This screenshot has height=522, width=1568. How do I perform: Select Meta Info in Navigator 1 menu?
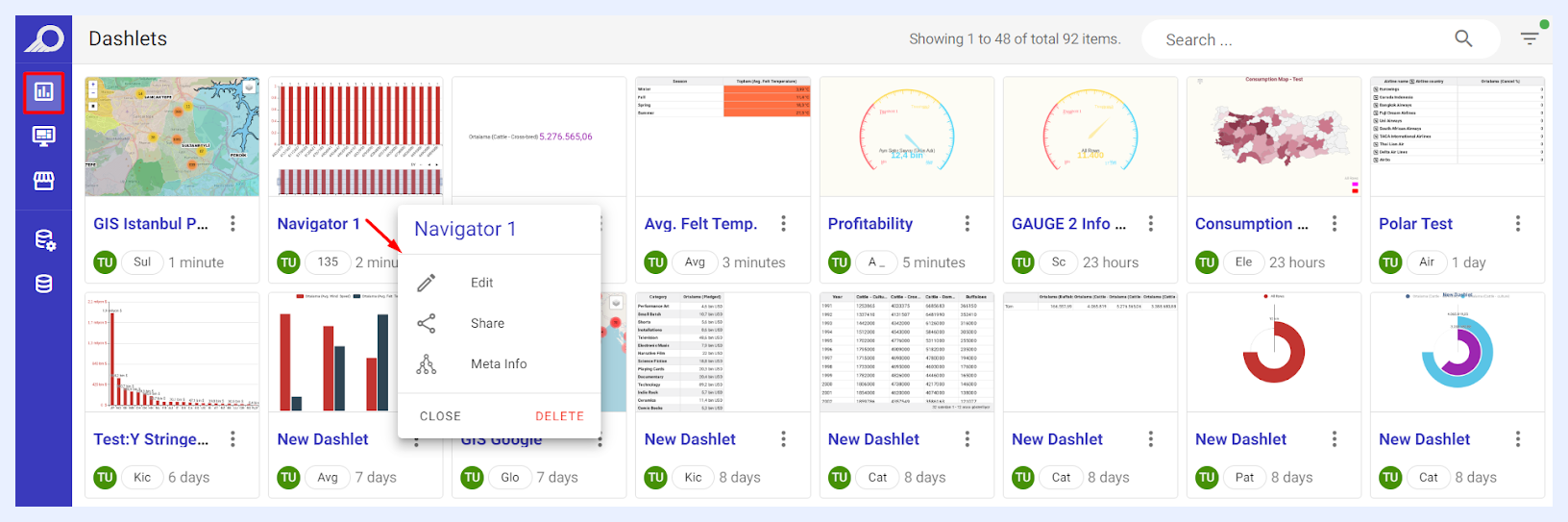[500, 364]
